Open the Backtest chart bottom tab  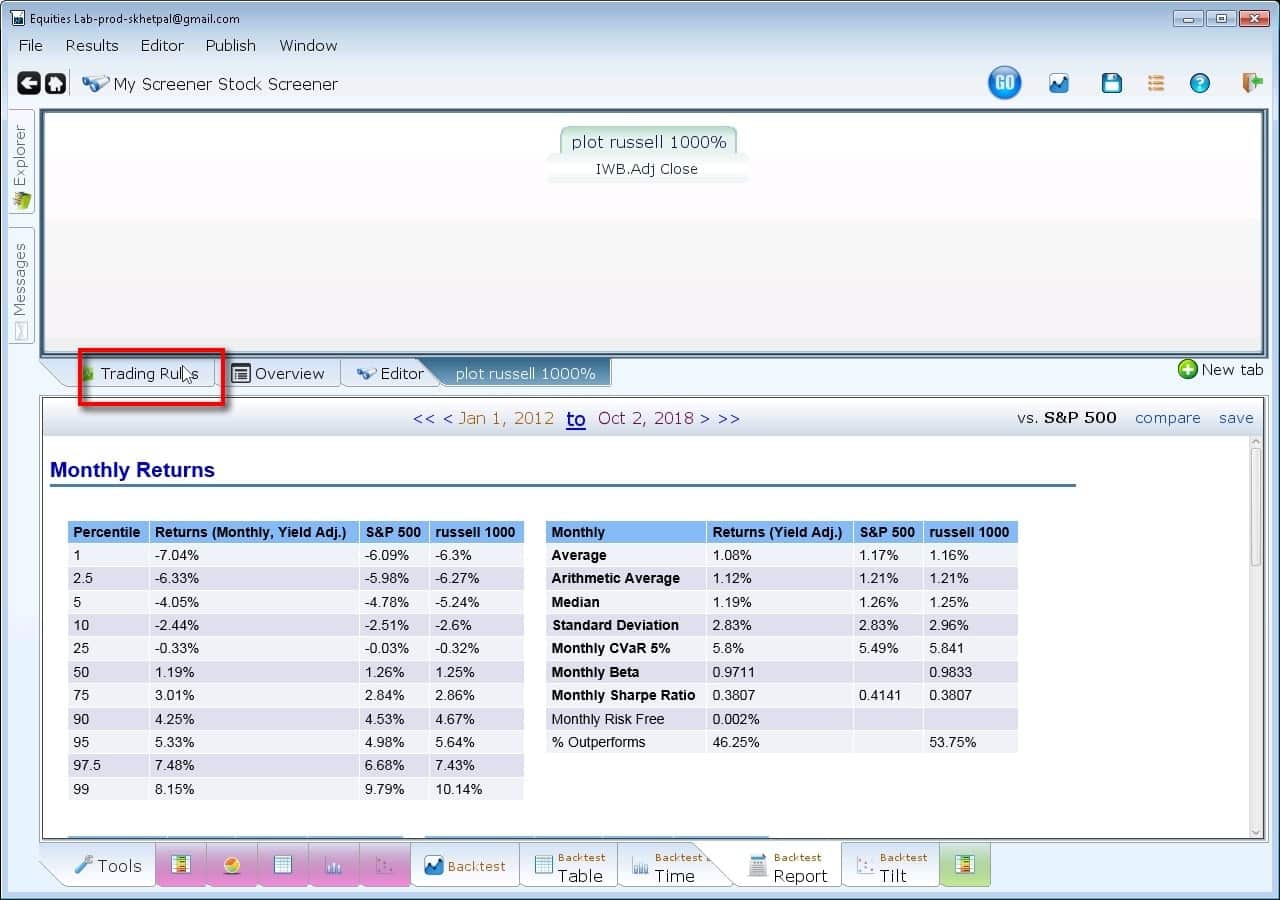coord(465,866)
